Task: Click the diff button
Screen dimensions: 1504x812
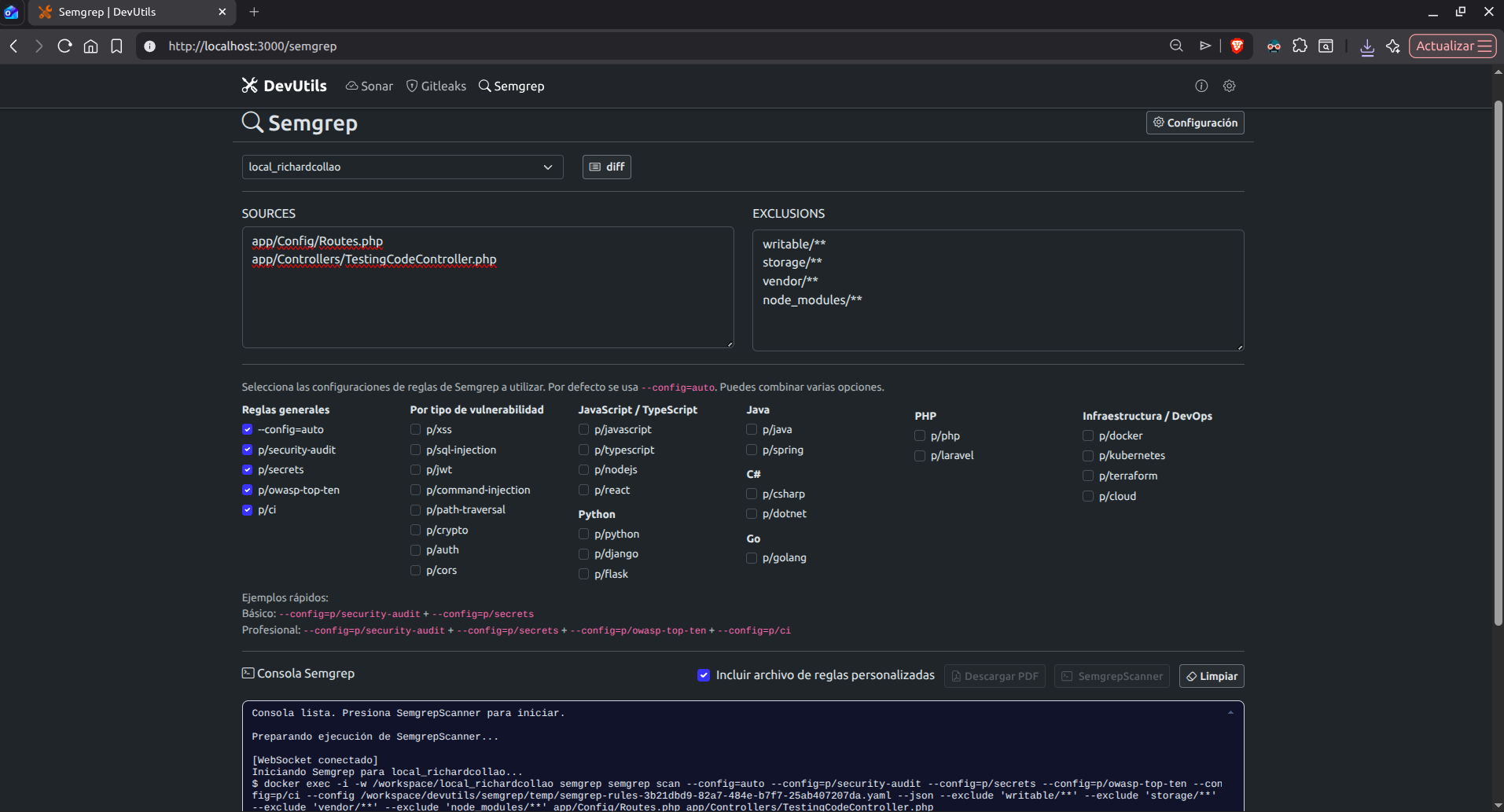Action: click(607, 167)
